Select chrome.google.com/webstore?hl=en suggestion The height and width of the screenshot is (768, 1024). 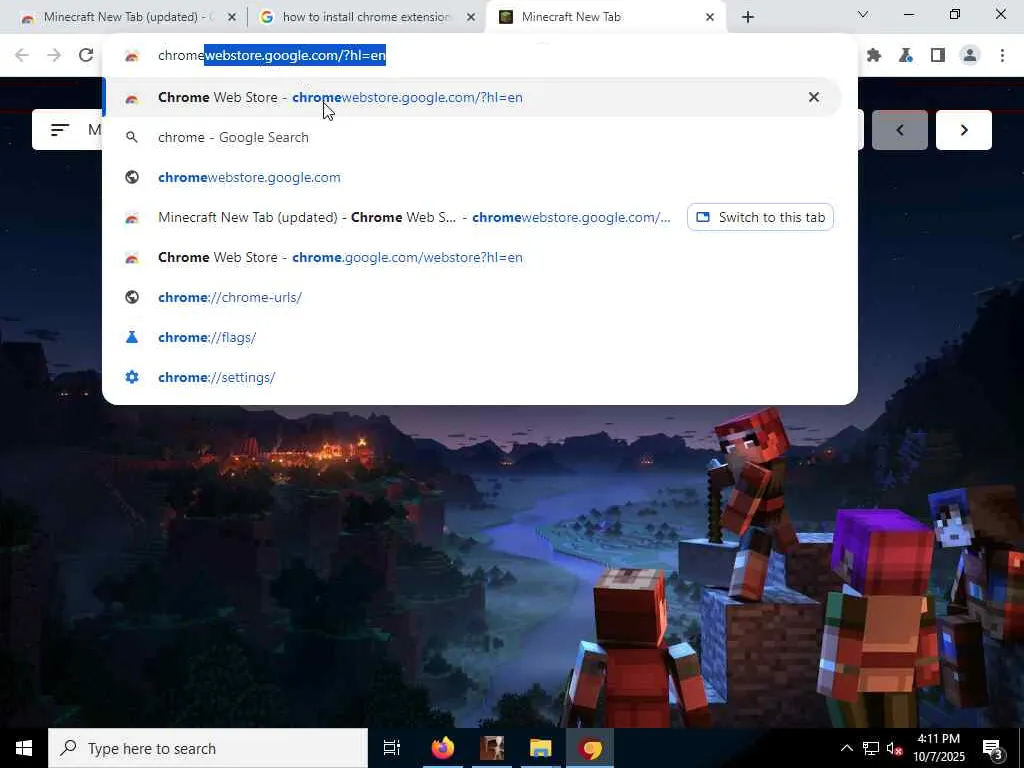[x=472, y=257]
